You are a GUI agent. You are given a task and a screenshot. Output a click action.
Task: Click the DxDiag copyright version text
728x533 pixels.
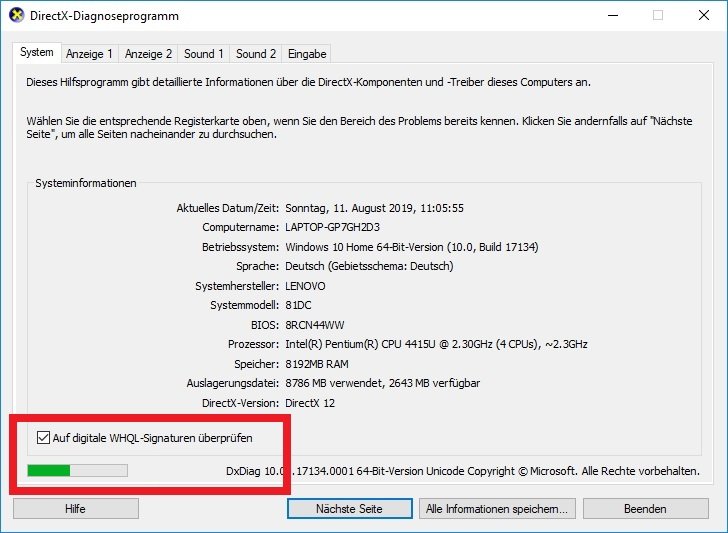tap(463, 471)
